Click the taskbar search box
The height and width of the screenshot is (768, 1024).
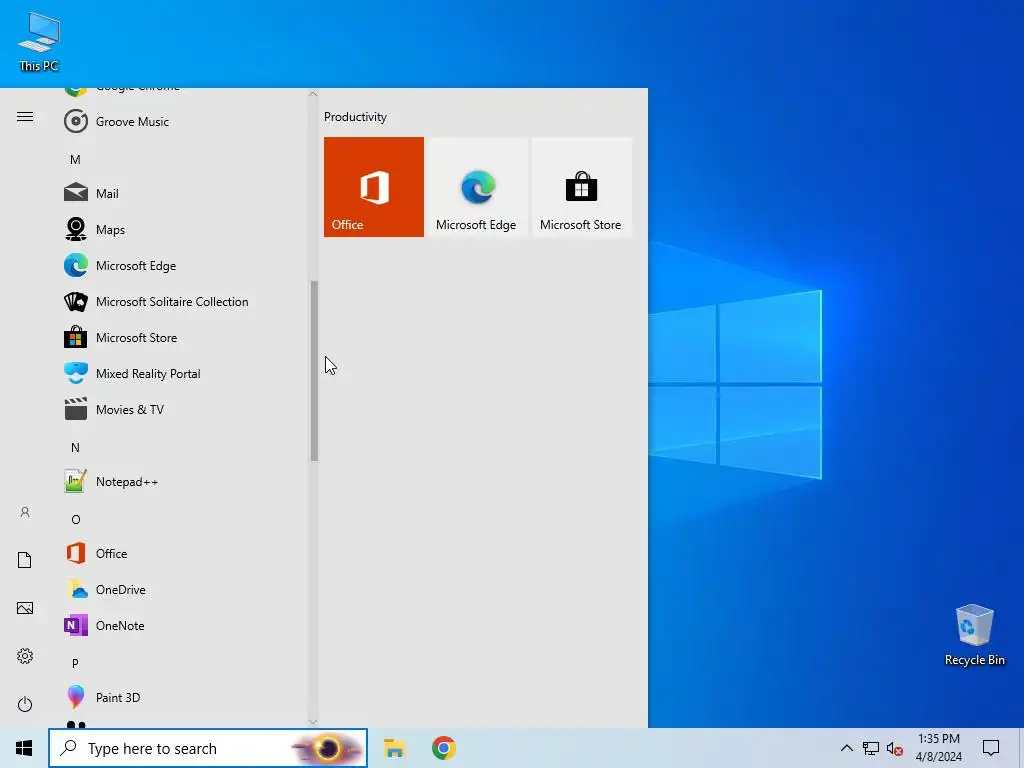click(x=208, y=748)
